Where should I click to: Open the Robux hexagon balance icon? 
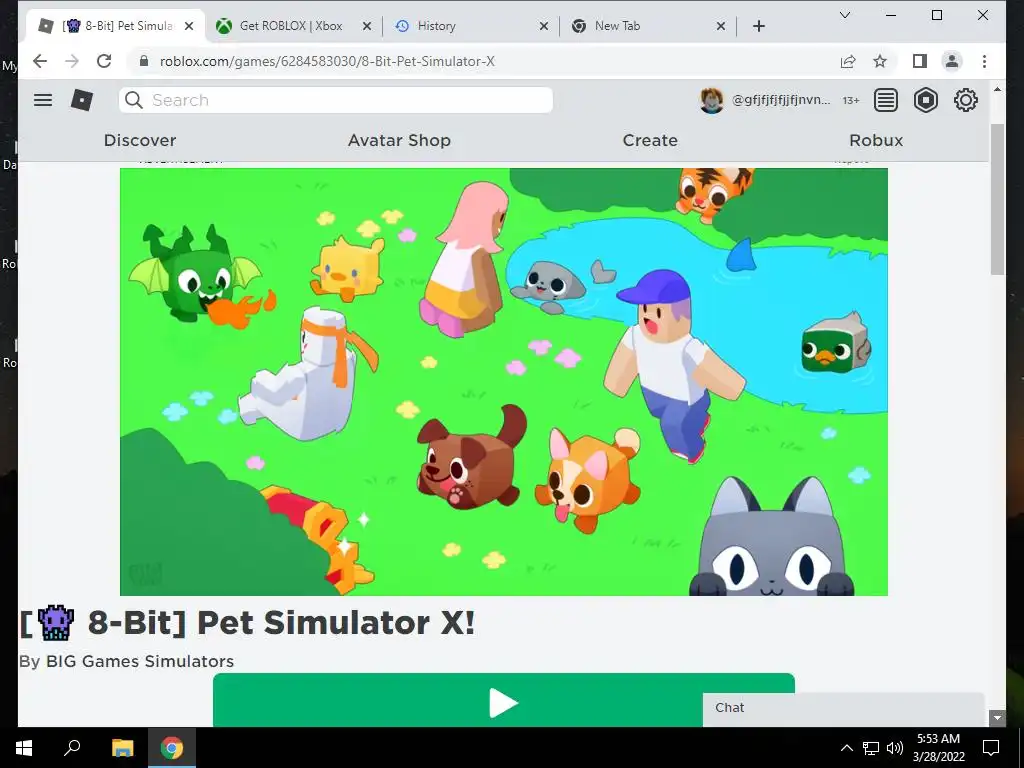click(x=925, y=100)
